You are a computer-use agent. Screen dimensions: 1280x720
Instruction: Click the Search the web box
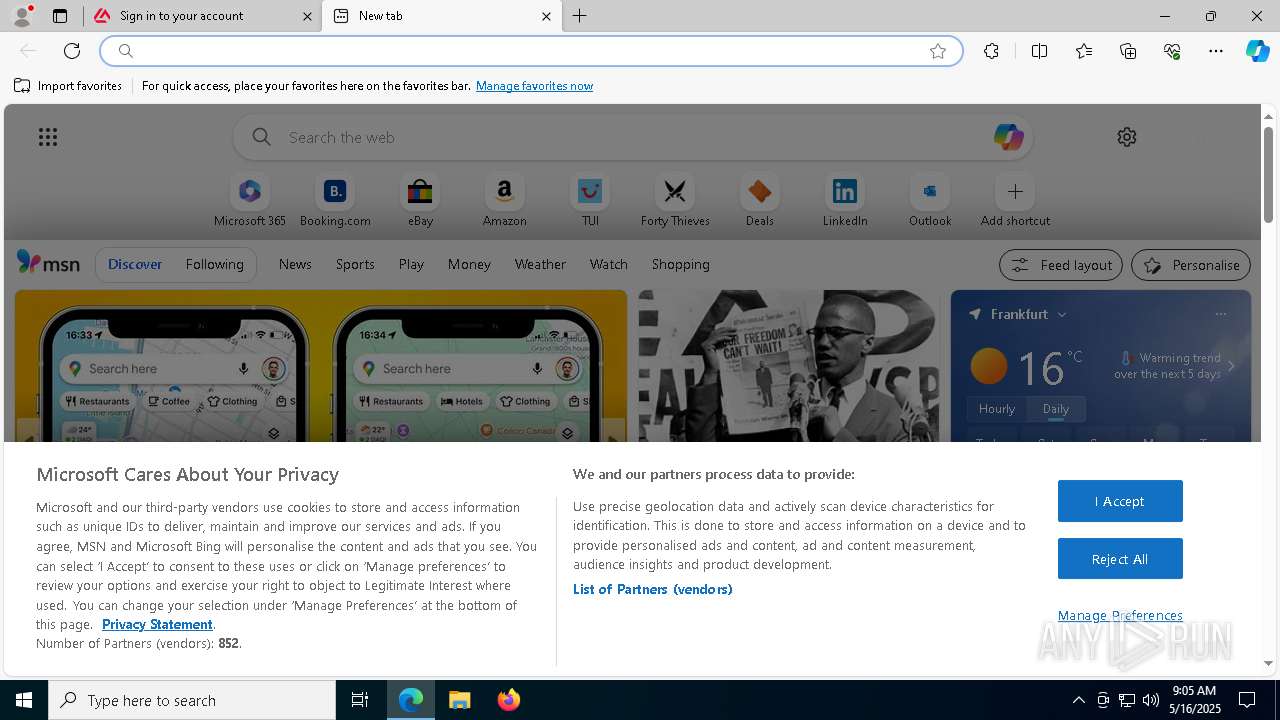[632, 137]
